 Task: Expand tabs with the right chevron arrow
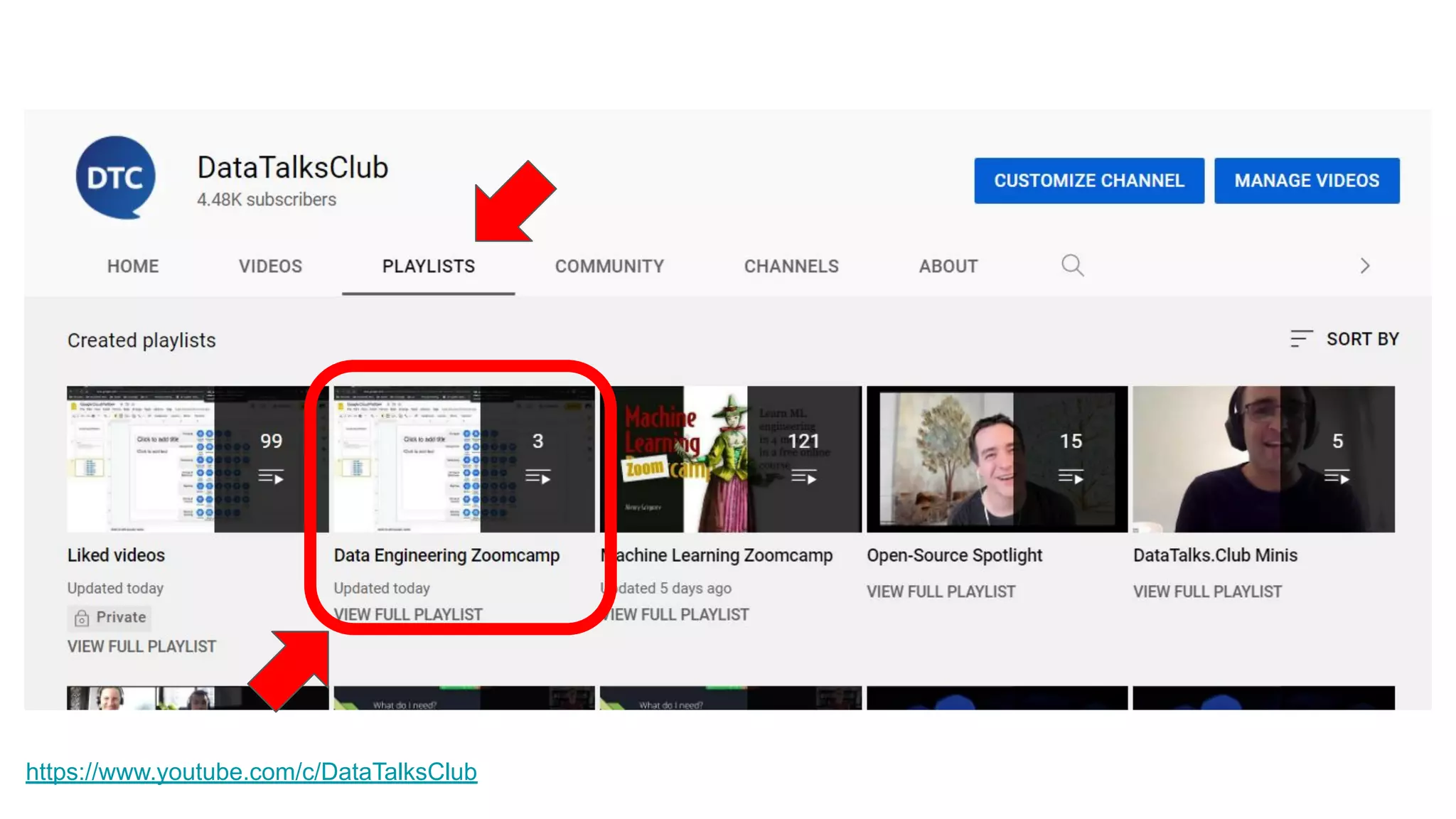tap(1364, 266)
